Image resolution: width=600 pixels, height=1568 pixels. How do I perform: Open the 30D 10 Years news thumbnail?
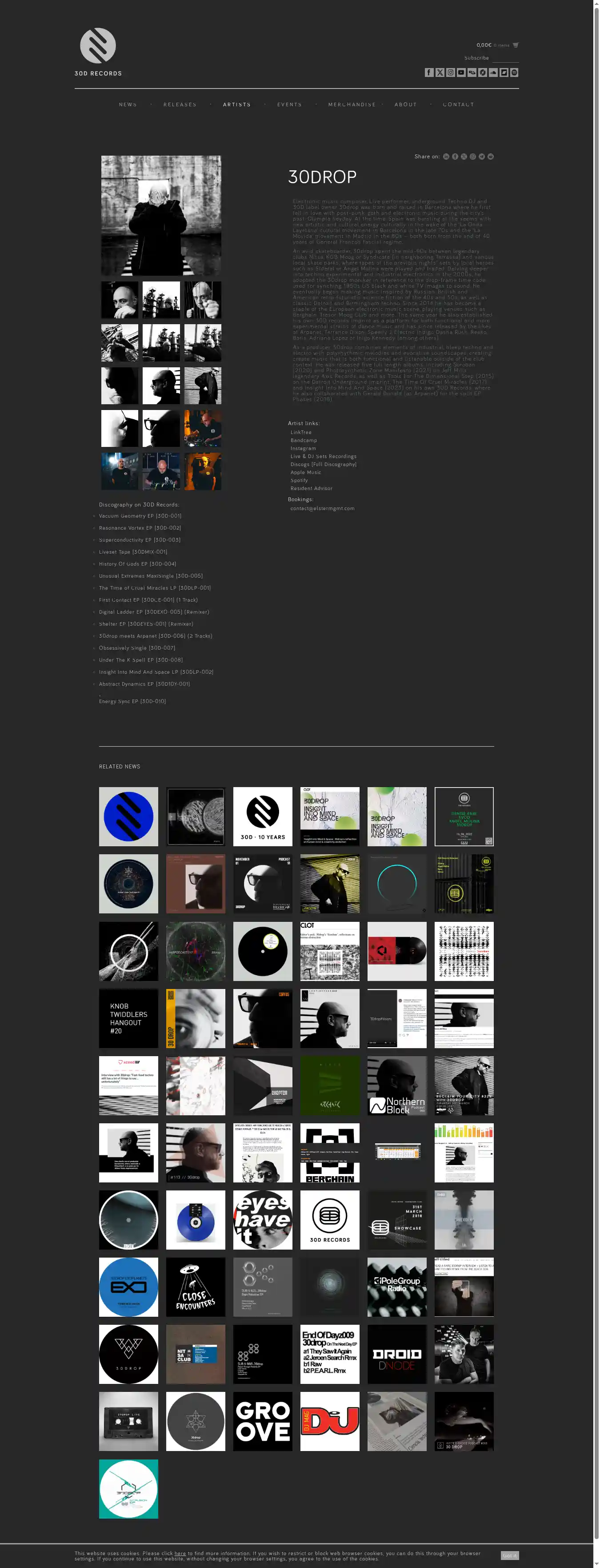pyautogui.click(x=262, y=816)
